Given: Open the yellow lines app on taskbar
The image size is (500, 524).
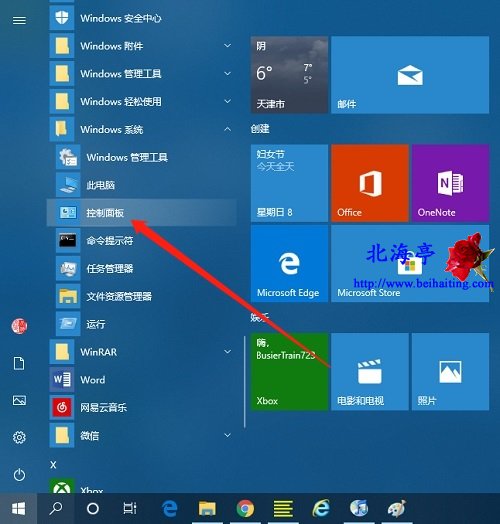Looking at the screenshot, I should (283, 509).
